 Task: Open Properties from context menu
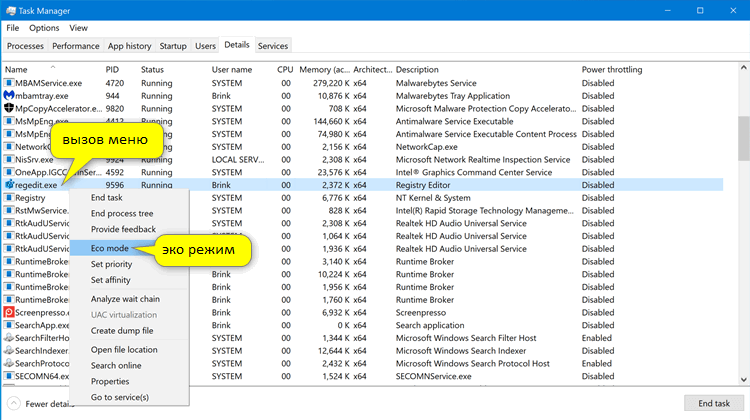click(x=129, y=381)
